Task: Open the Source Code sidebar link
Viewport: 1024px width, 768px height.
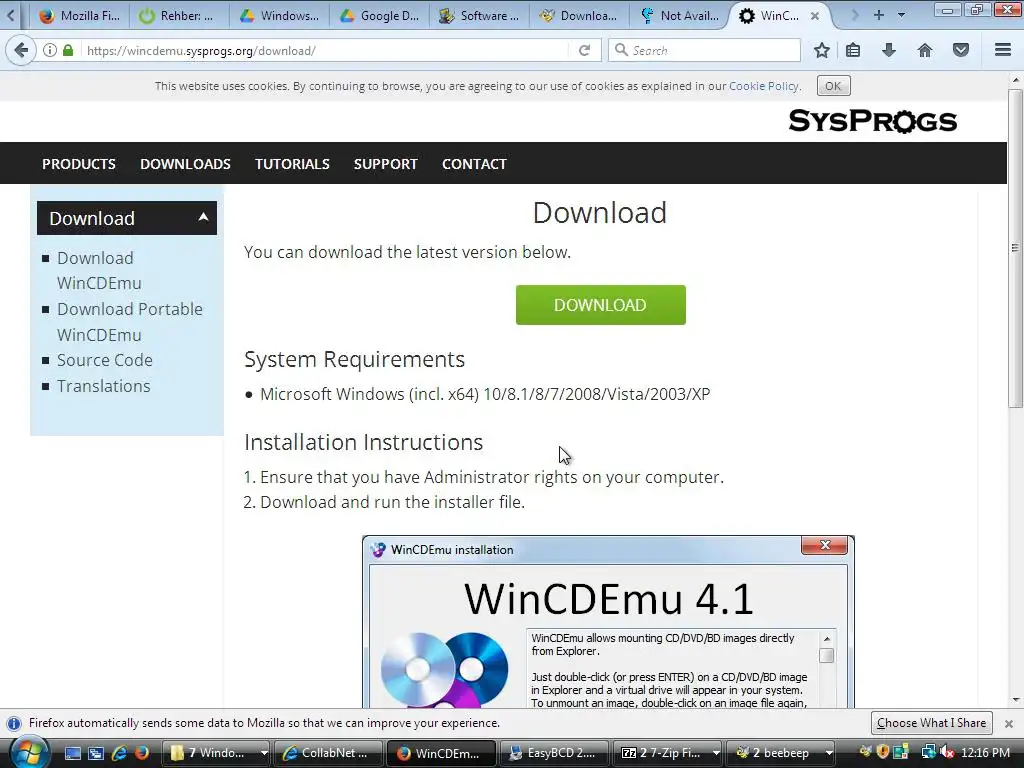Action: [104, 360]
